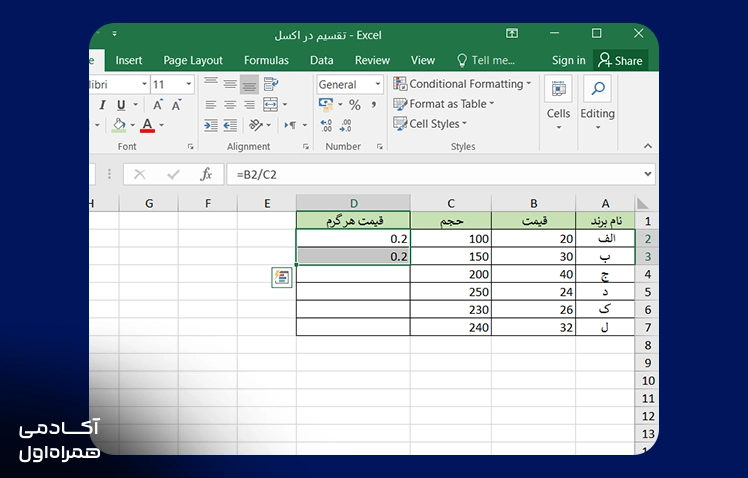Switch to the Data tab

point(322,60)
